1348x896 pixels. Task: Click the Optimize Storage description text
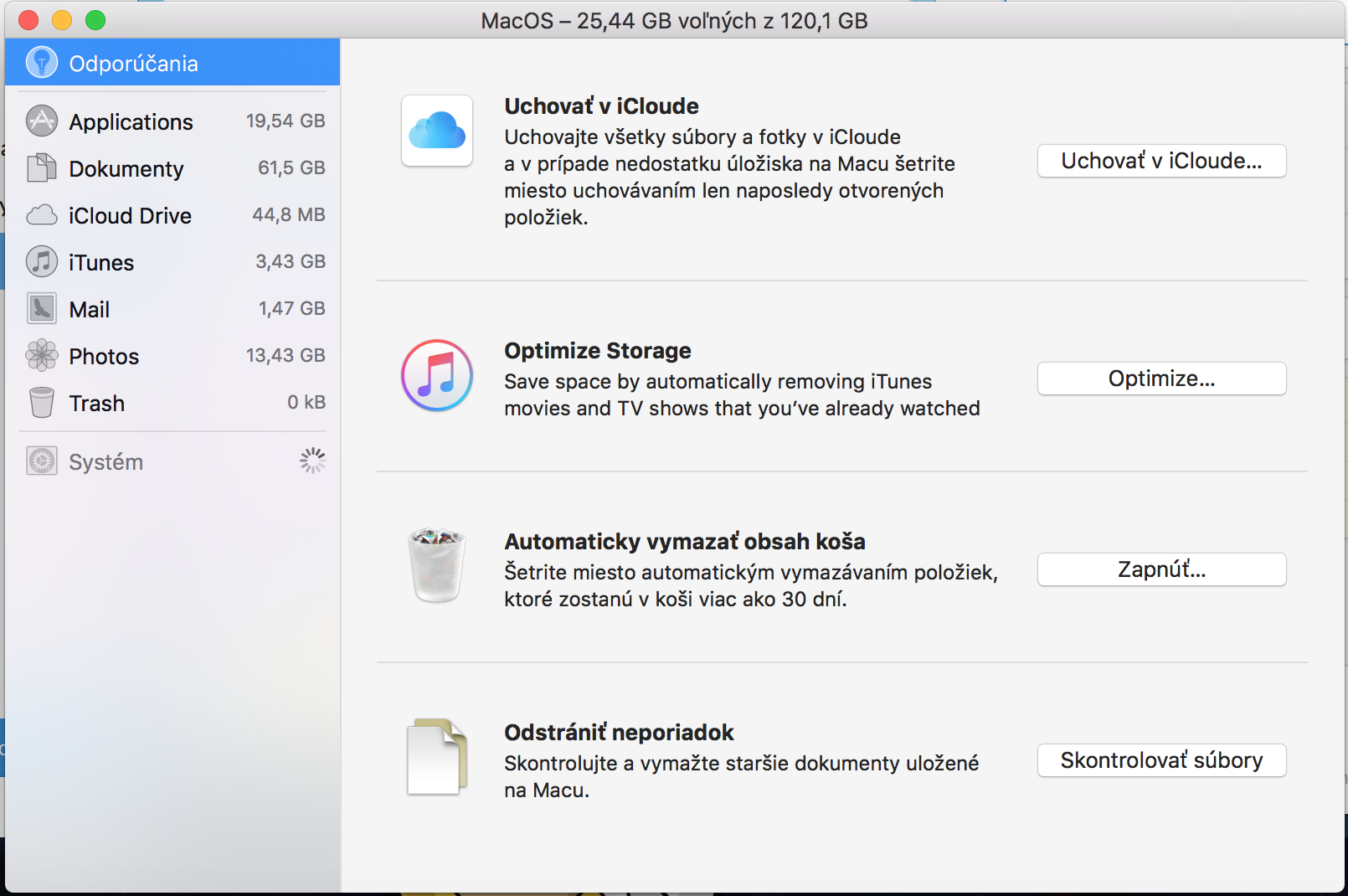pyautogui.click(x=742, y=395)
